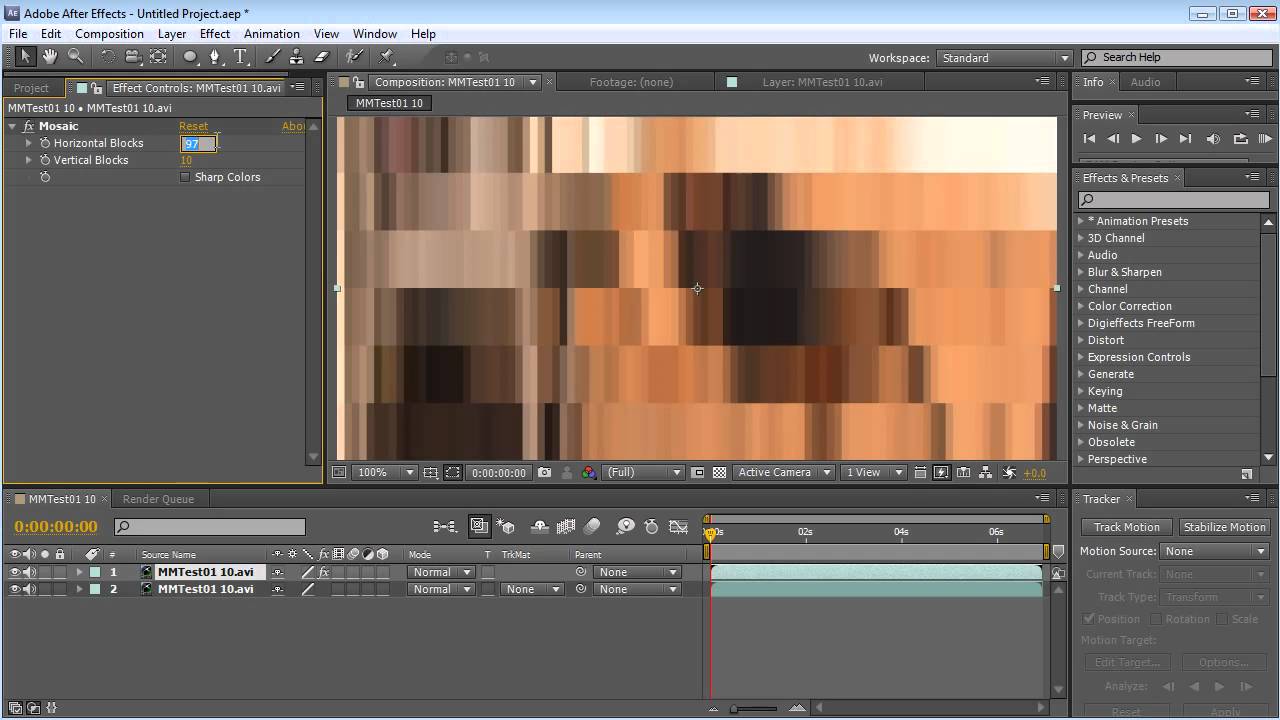Open the 1 View layout dropdown

(x=872, y=472)
